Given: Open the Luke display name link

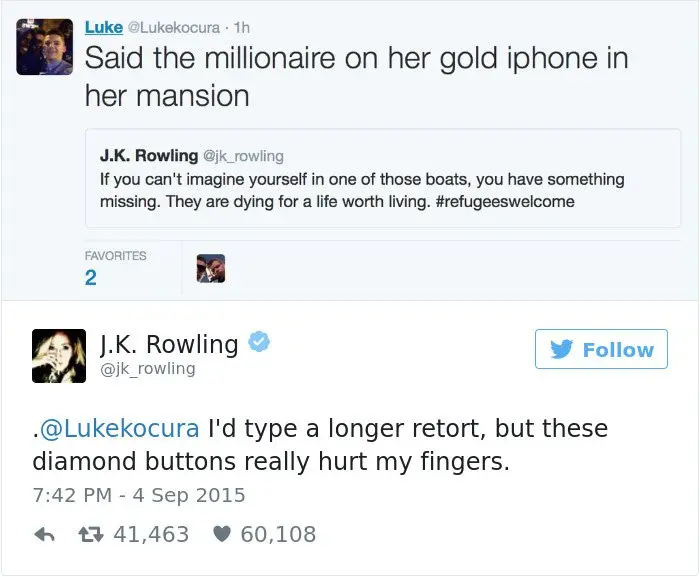Looking at the screenshot, I should coord(103,26).
